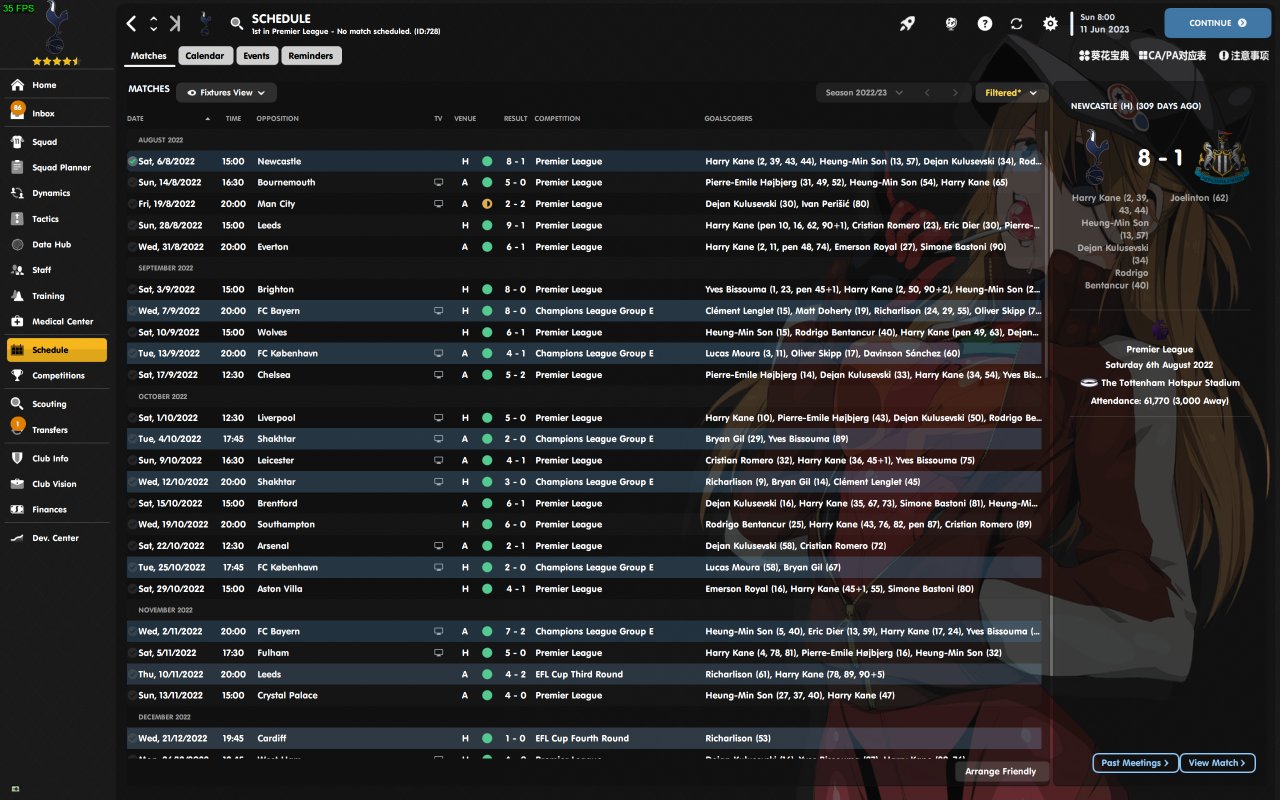
Task: Untick the circle on Sat 6/8/2022 Newcastle row
Action: (133, 161)
